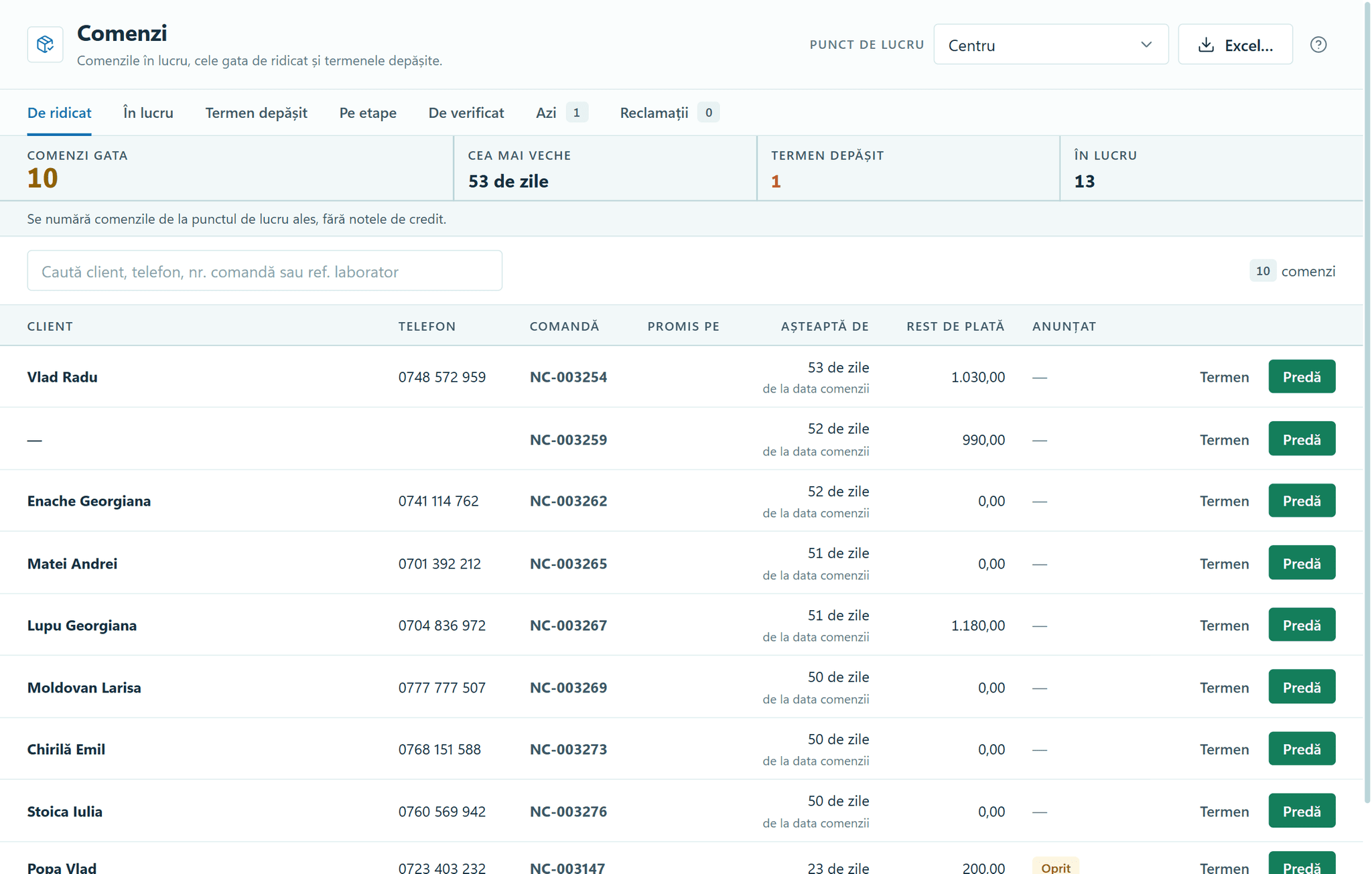Open the Reclamații tab
The width and height of the screenshot is (1372, 874).
tap(669, 113)
